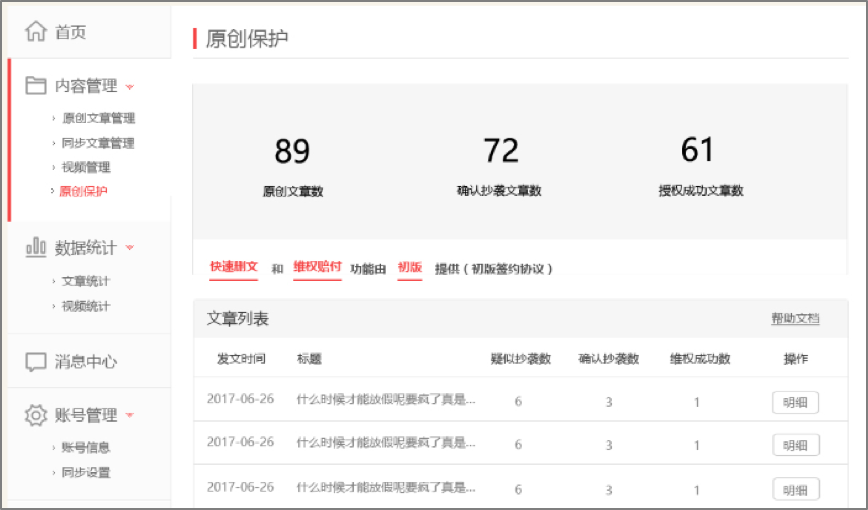The height and width of the screenshot is (510, 868).
Task: Open 文章统计 under 数据统计
Action: tap(86, 281)
